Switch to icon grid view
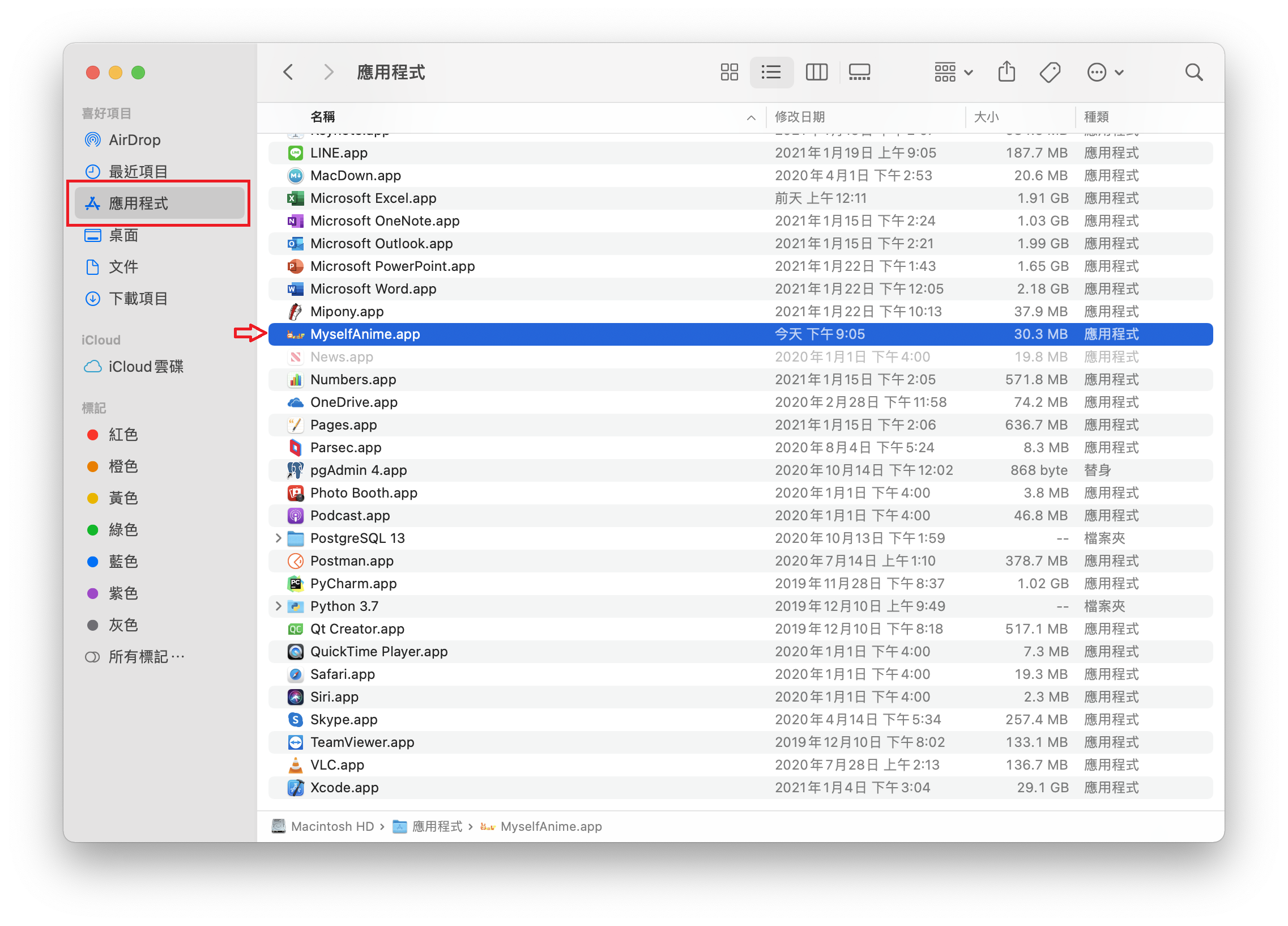 point(728,72)
